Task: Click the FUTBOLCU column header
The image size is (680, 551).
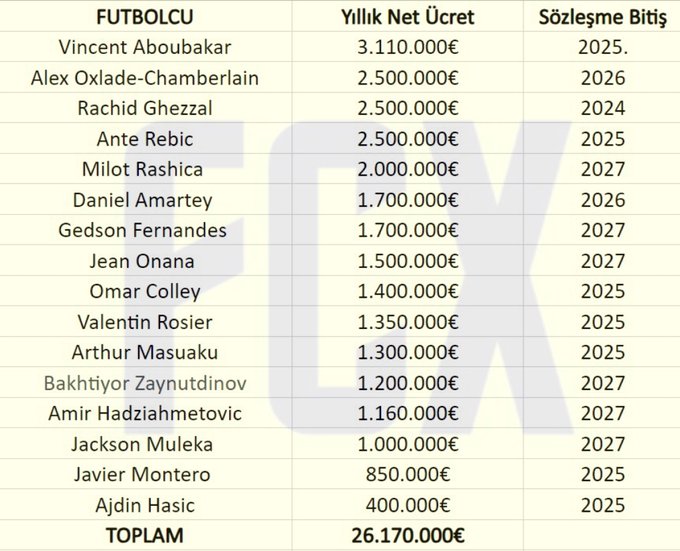Action: (x=143, y=18)
